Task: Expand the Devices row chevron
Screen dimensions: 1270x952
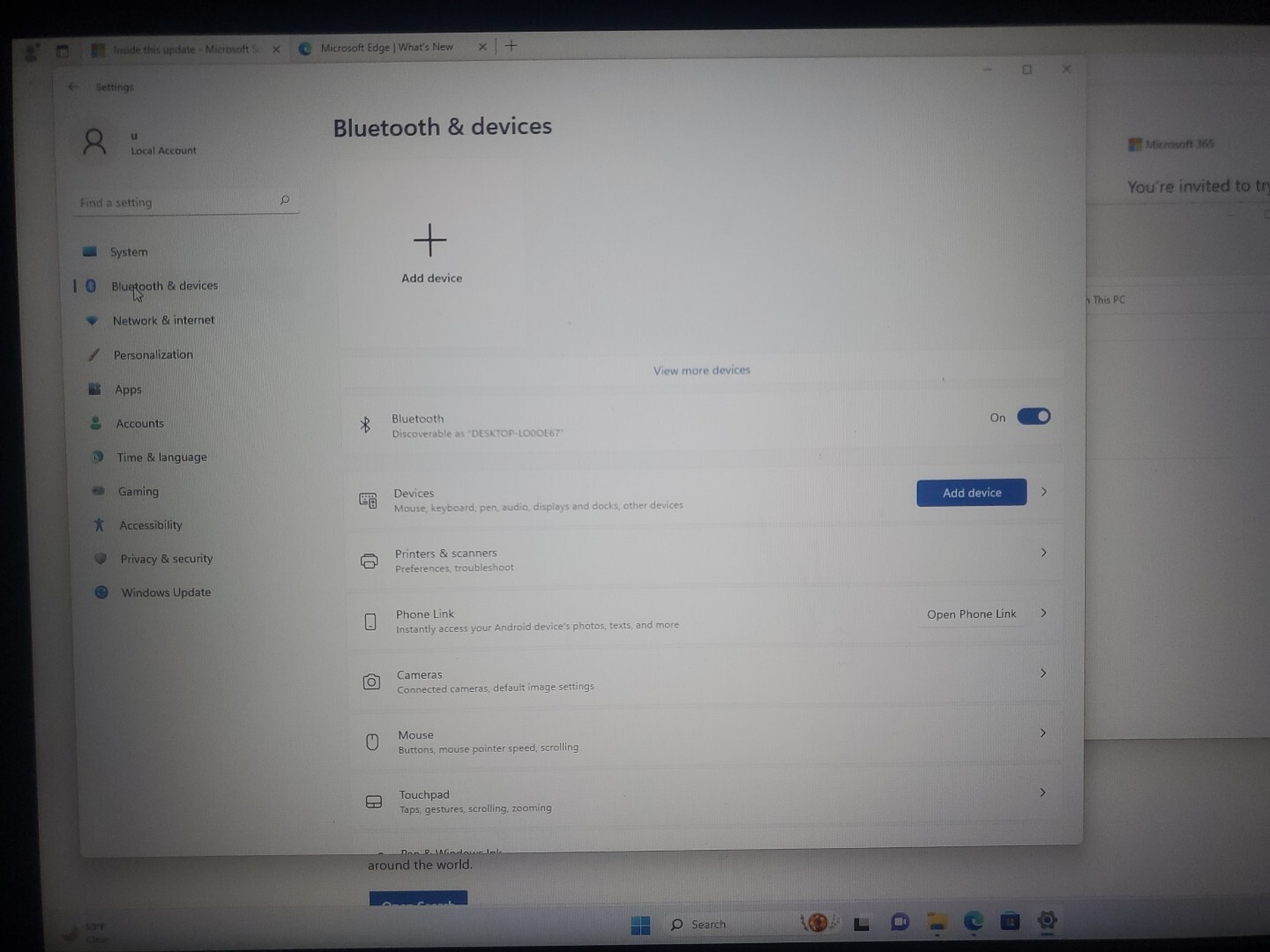Action: pos(1044,492)
